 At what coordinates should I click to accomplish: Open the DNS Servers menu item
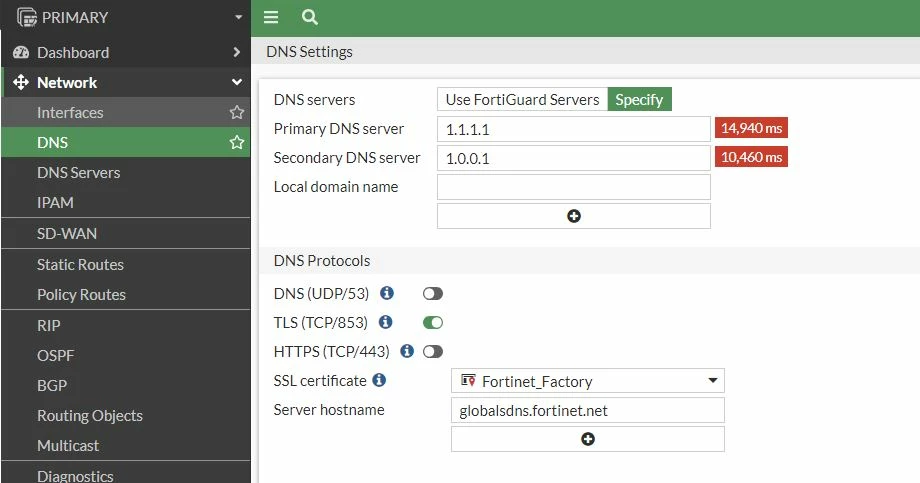126,173
